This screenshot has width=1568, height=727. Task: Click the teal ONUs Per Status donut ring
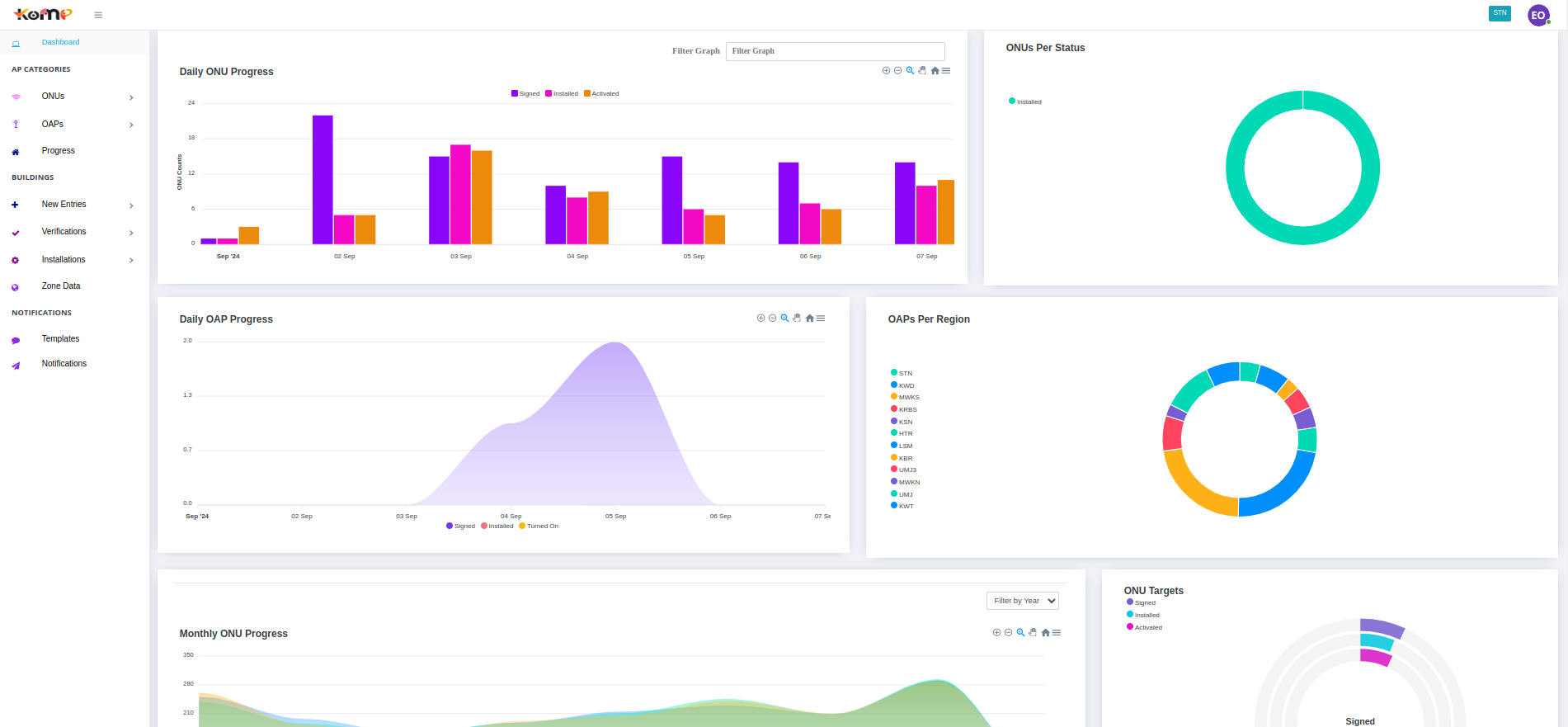coord(1235,168)
